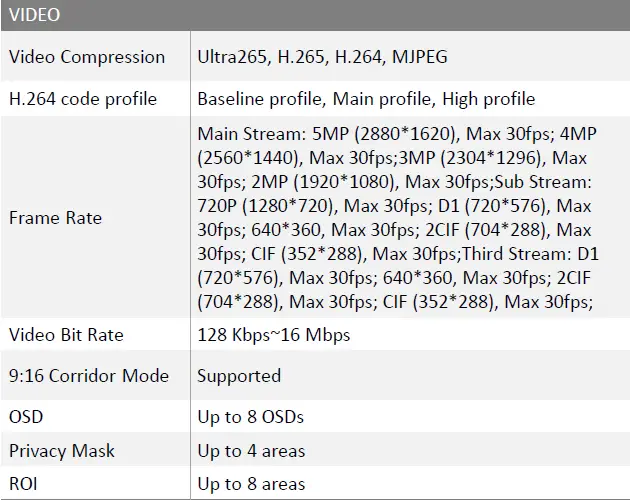Select the 9:16 Corridor Mode label
The image size is (630, 500).
tap(89, 376)
